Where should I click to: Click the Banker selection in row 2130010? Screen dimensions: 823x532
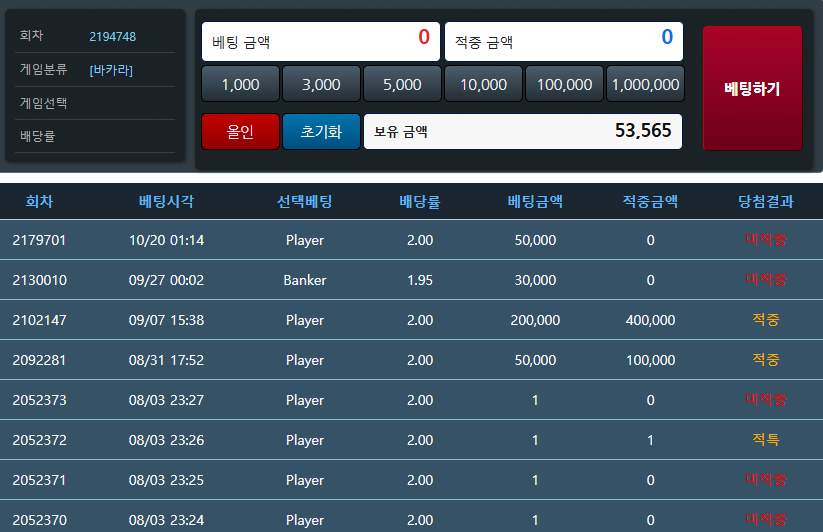tap(304, 280)
